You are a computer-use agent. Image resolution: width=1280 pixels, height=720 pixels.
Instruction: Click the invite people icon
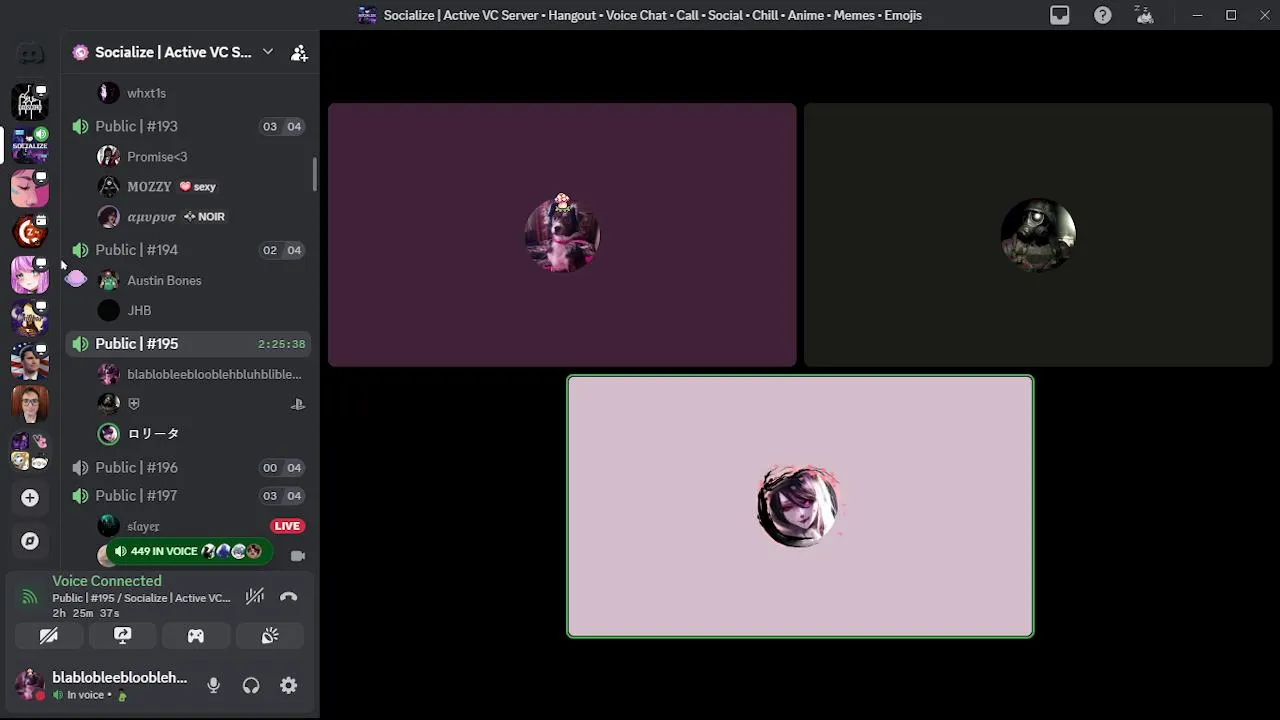tap(299, 53)
